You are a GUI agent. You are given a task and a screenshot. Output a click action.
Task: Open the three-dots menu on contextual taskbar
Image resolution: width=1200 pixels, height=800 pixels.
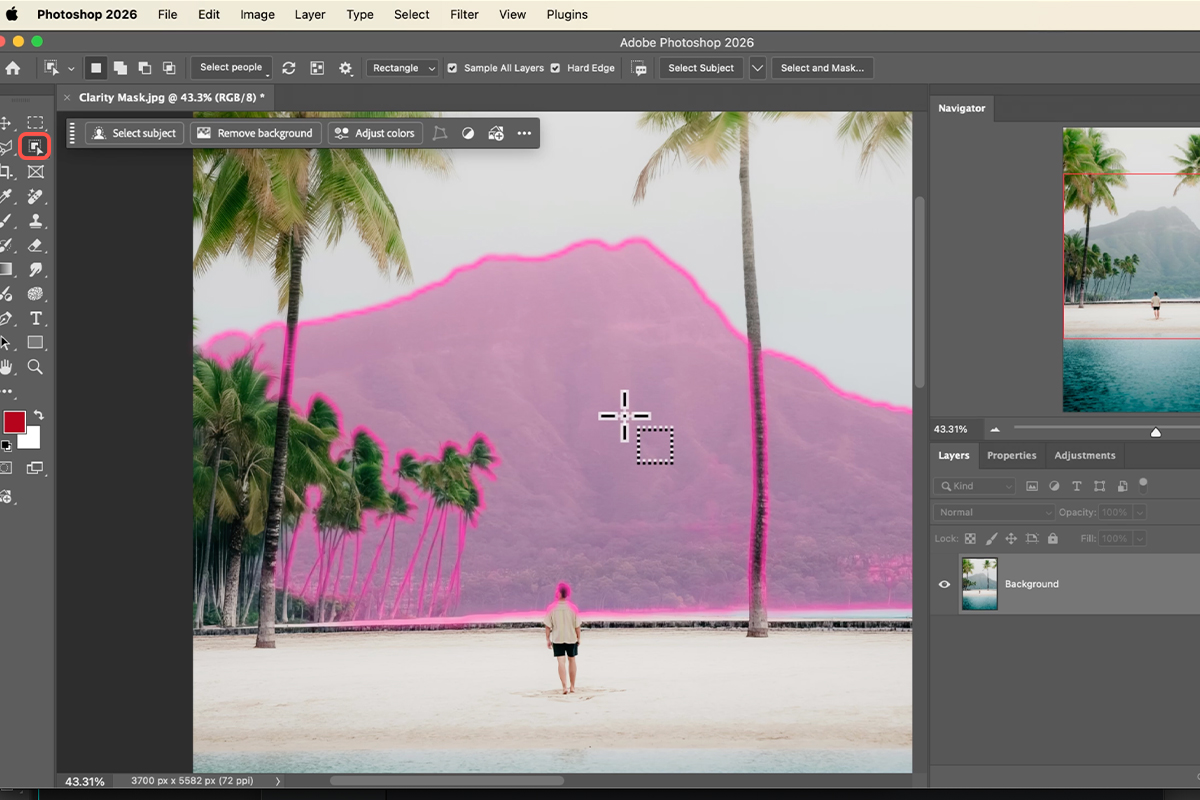tap(524, 133)
